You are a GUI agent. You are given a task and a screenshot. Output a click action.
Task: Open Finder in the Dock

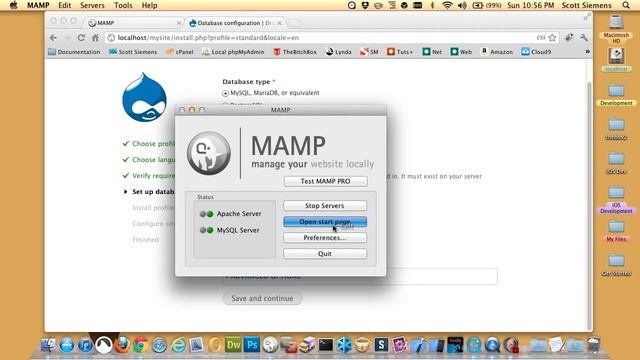48,345
